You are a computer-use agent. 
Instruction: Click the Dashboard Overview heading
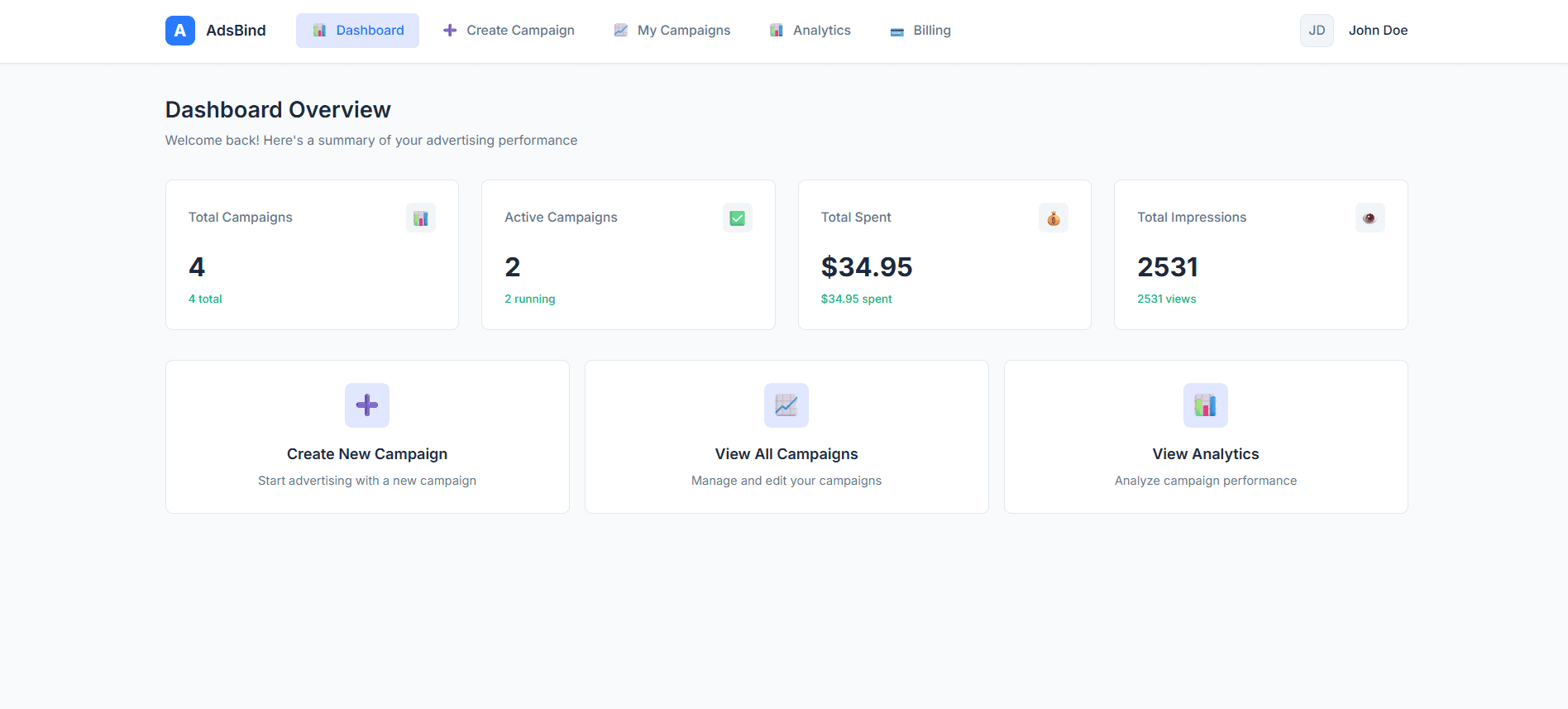(x=278, y=110)
